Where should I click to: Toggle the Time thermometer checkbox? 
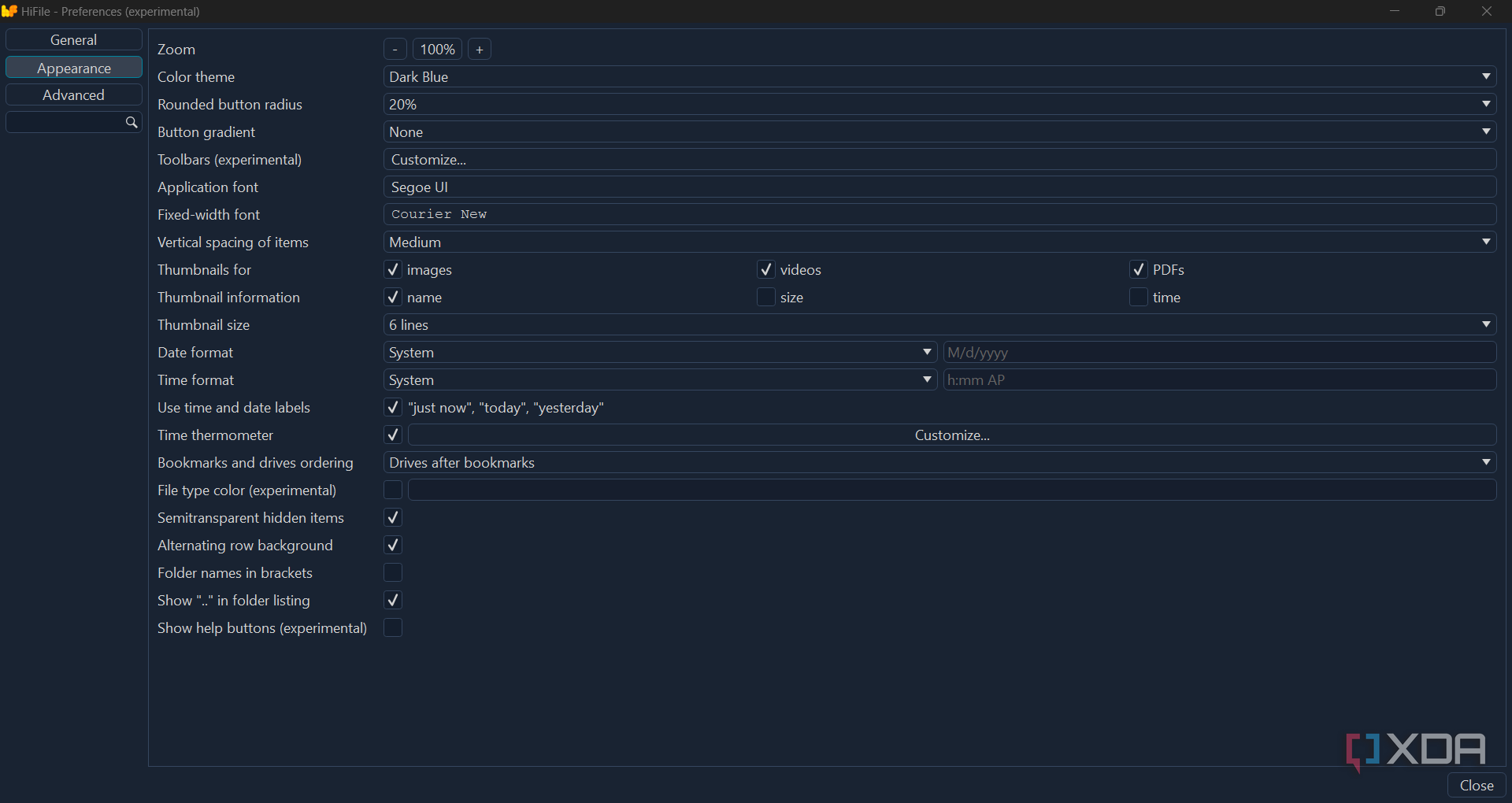pyautogui.click(x=393, y=435)
